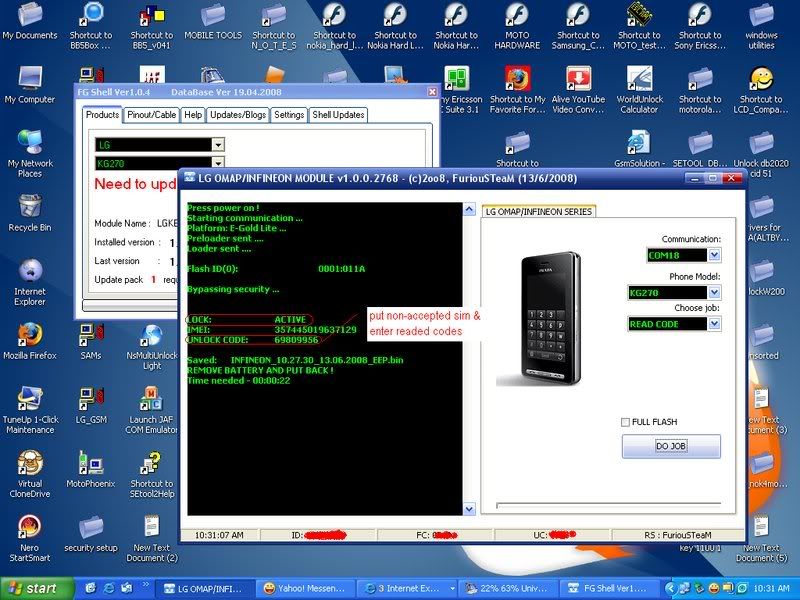Click RS : FuriouSTeaM status bar entry
800x600 pixels.
678,535
